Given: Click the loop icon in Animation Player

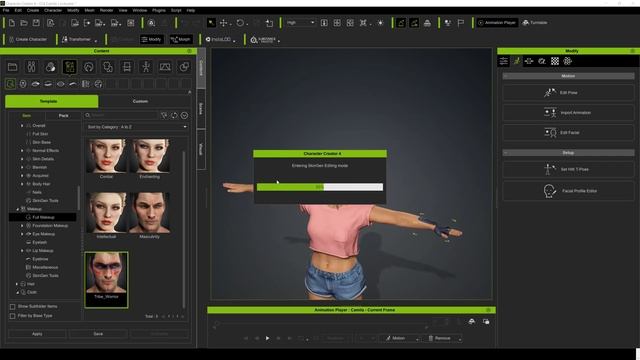Looking at the screenshot, I should (x=302, y=338).
